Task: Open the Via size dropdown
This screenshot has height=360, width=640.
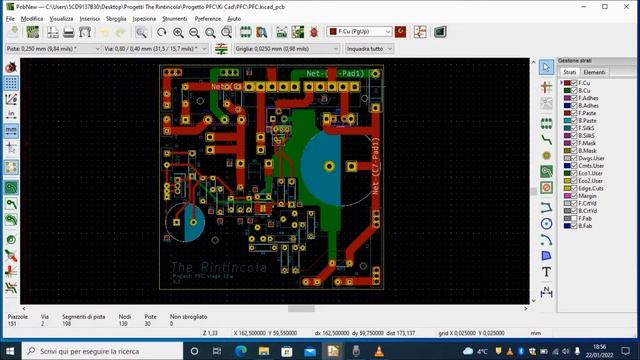Action: [155, 49]
